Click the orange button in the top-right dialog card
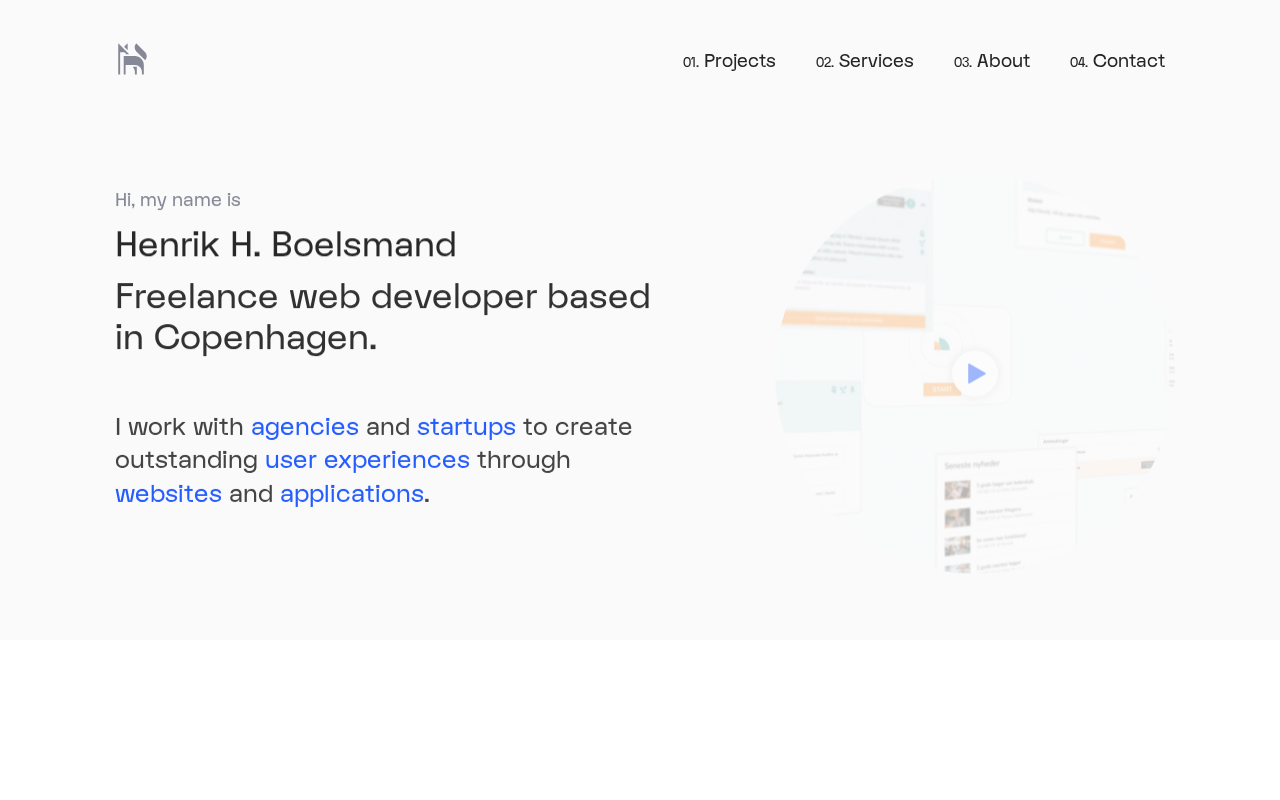Viewport: 1280px width, 800px height. point(1107,241)
